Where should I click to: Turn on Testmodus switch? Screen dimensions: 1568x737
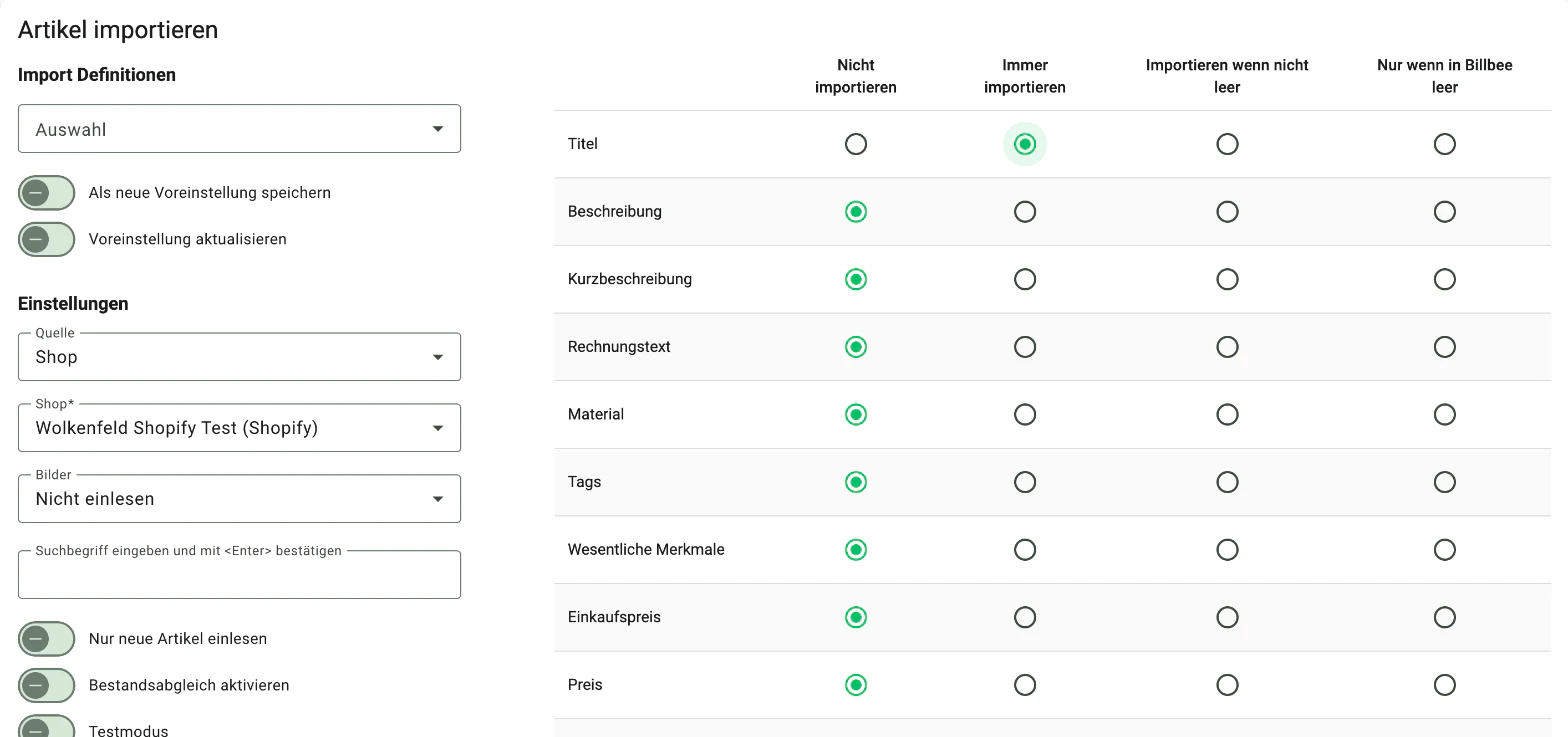coord(47,727)
